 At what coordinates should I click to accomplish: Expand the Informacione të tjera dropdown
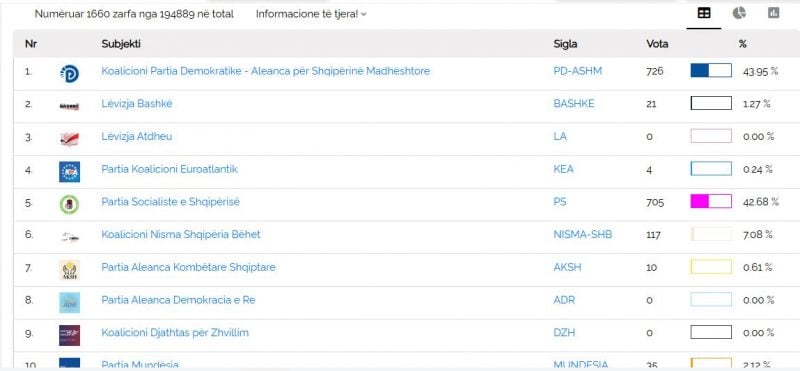tap(311, 14)
